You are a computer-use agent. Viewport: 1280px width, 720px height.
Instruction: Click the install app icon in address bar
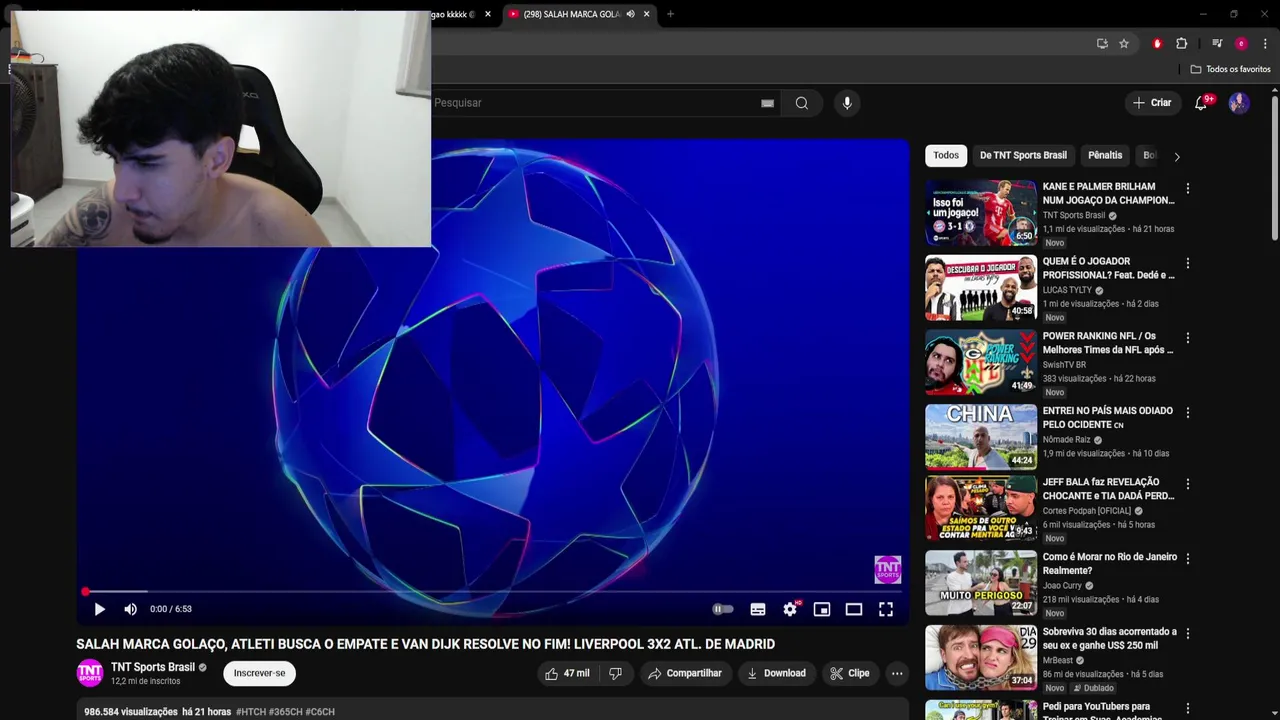coord(1102,44)
